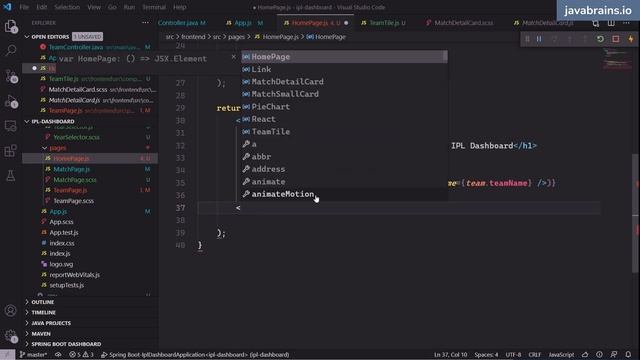Screen dimensions: 640x360
Task: Select HomePage suggestion in autocomplete list
Action: [x=344, y=57]
